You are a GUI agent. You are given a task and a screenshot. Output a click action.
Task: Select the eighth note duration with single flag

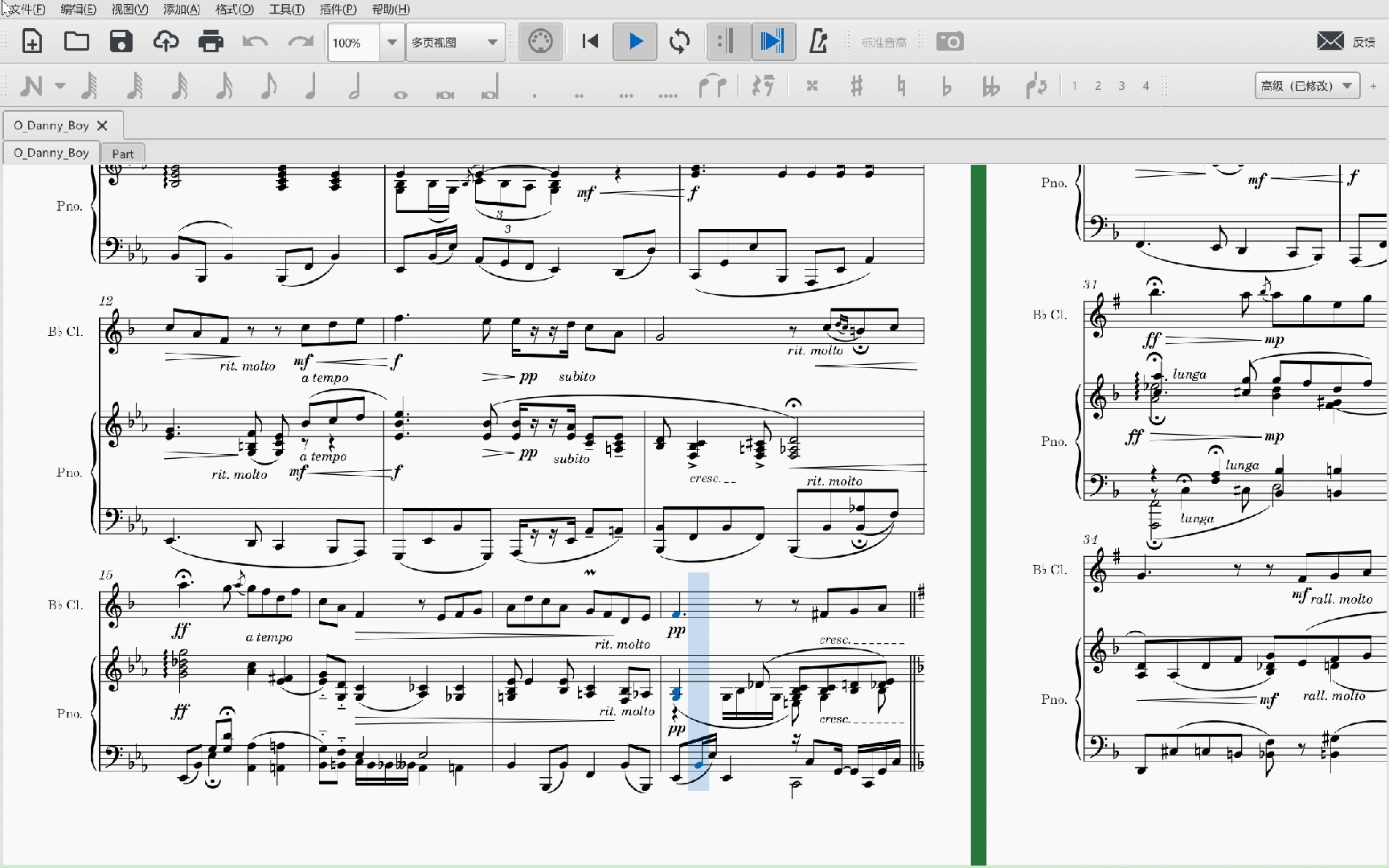pyautogui.click(x=269, y=86)
